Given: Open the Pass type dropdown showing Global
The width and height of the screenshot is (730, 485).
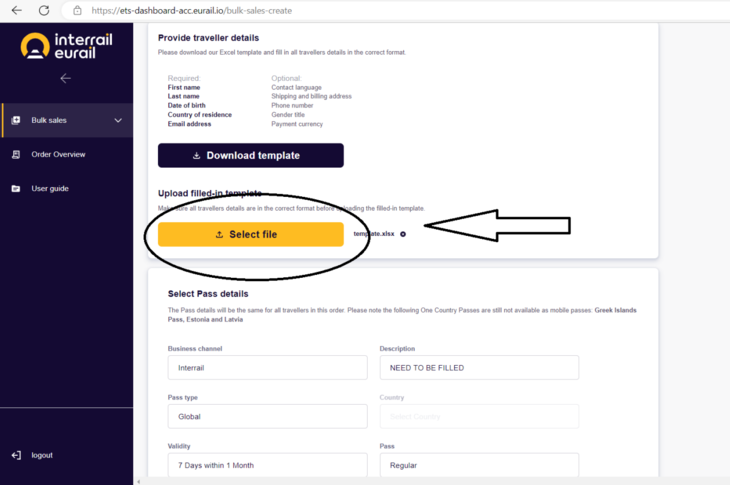Looking at the screenshot, I should [x=268, y=417].
